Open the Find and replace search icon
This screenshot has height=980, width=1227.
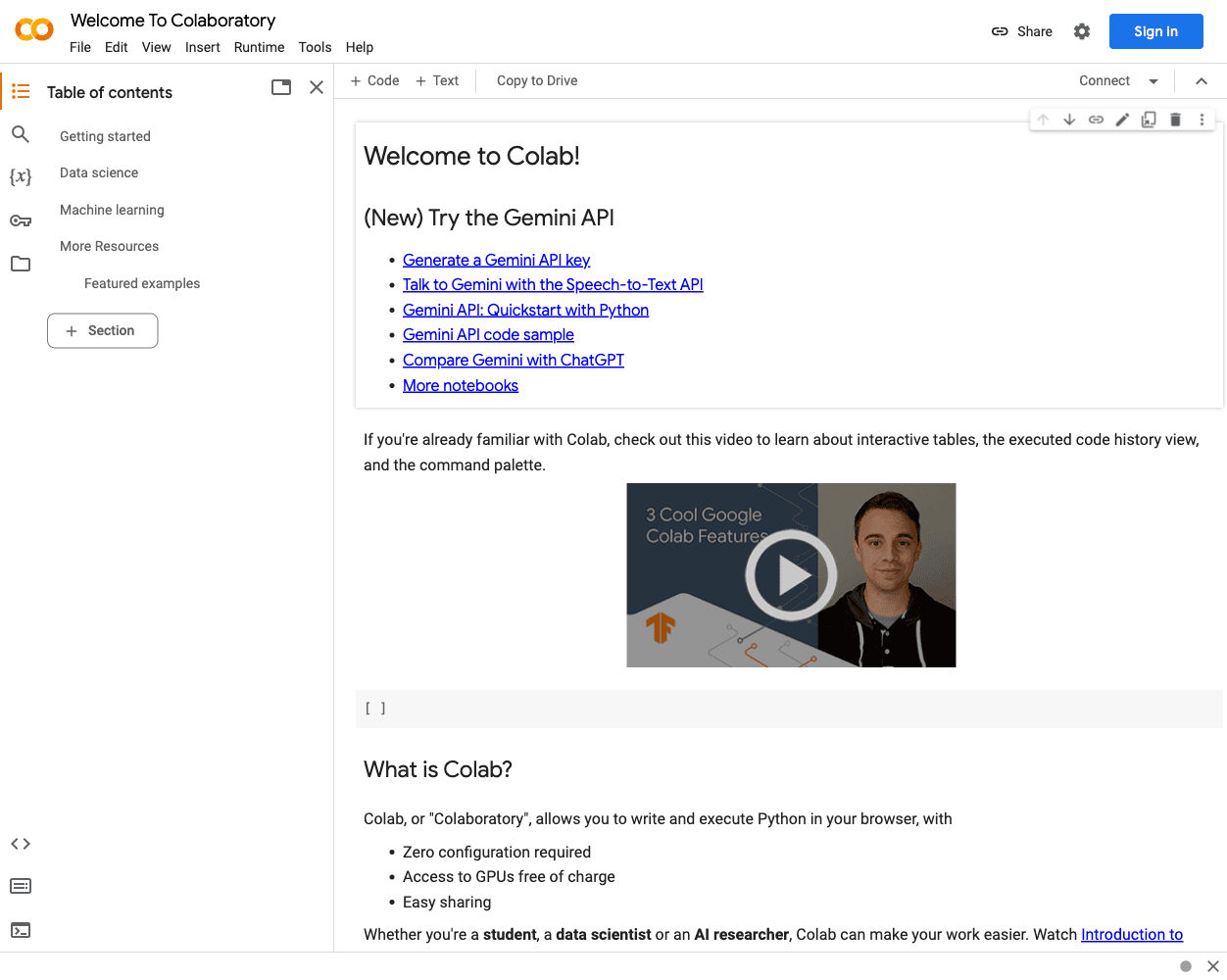(21, 134)
